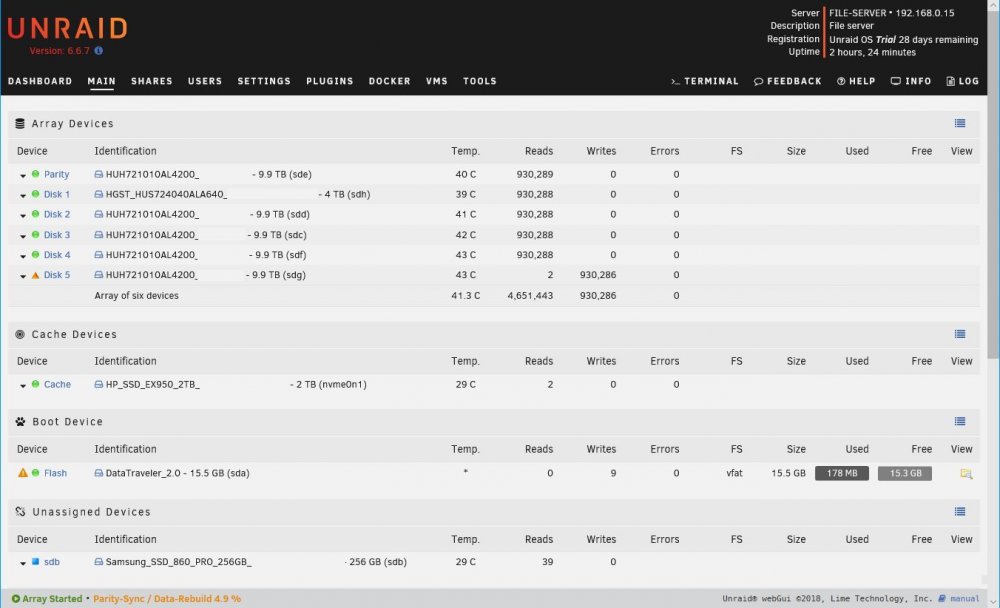Click the version info icon
Viewport: 1000px width, 608px height.
[98, 50]
